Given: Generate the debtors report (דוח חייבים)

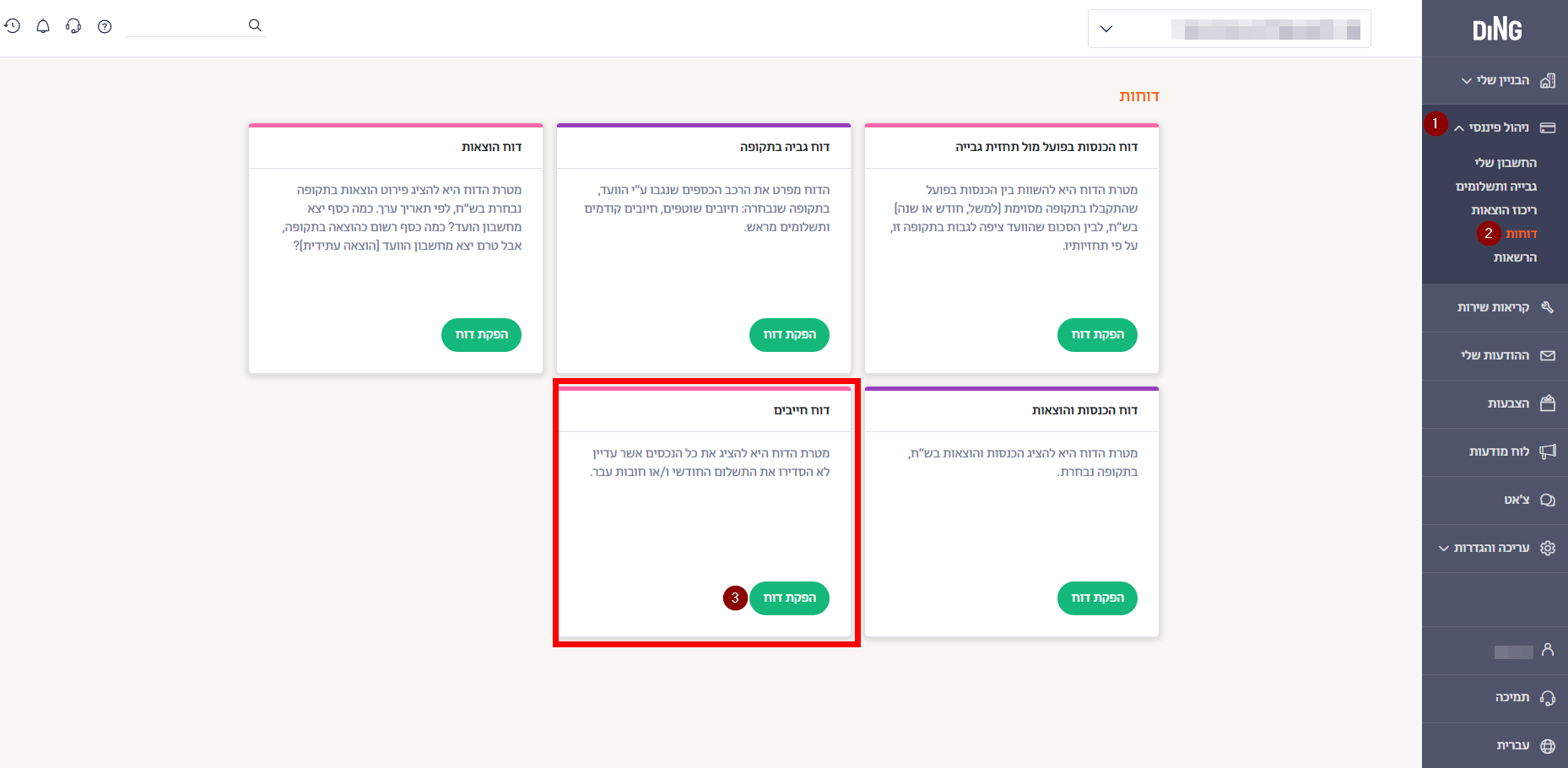Looking at the screenshot, I should [x=789, y=598].
